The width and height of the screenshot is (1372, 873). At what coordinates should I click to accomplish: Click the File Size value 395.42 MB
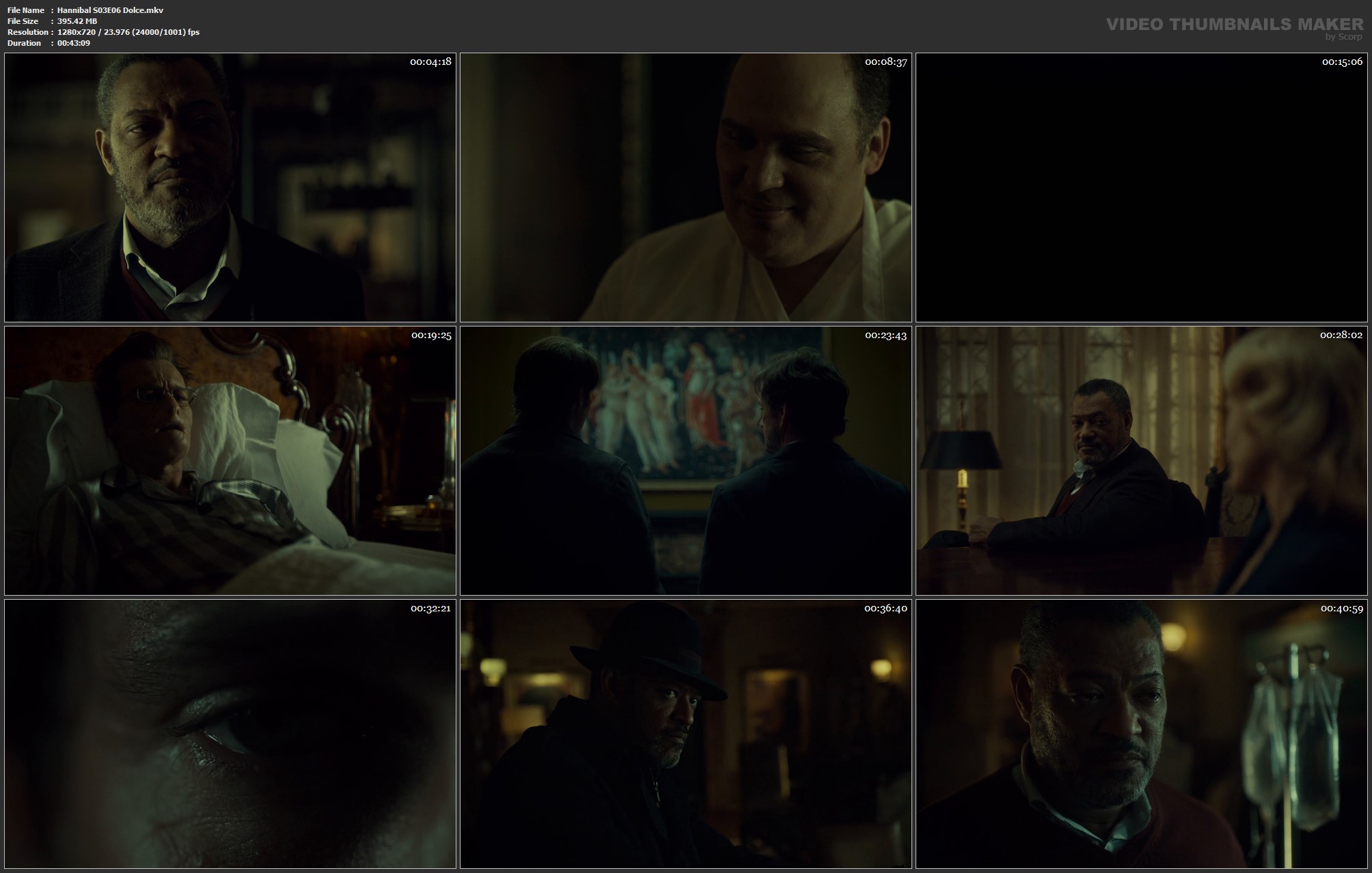[x=77, y=21]
